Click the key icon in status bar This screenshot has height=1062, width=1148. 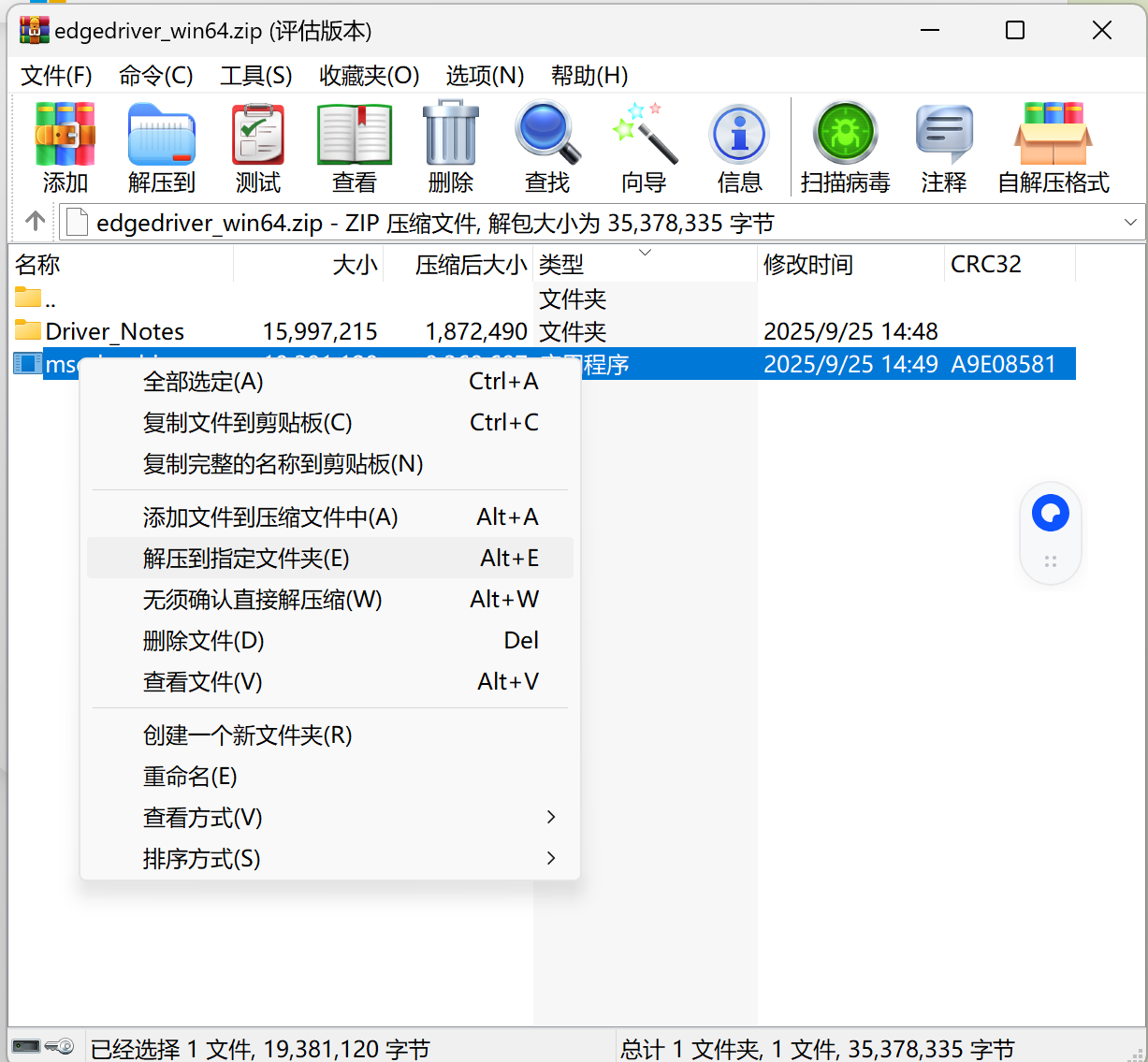60,1046
